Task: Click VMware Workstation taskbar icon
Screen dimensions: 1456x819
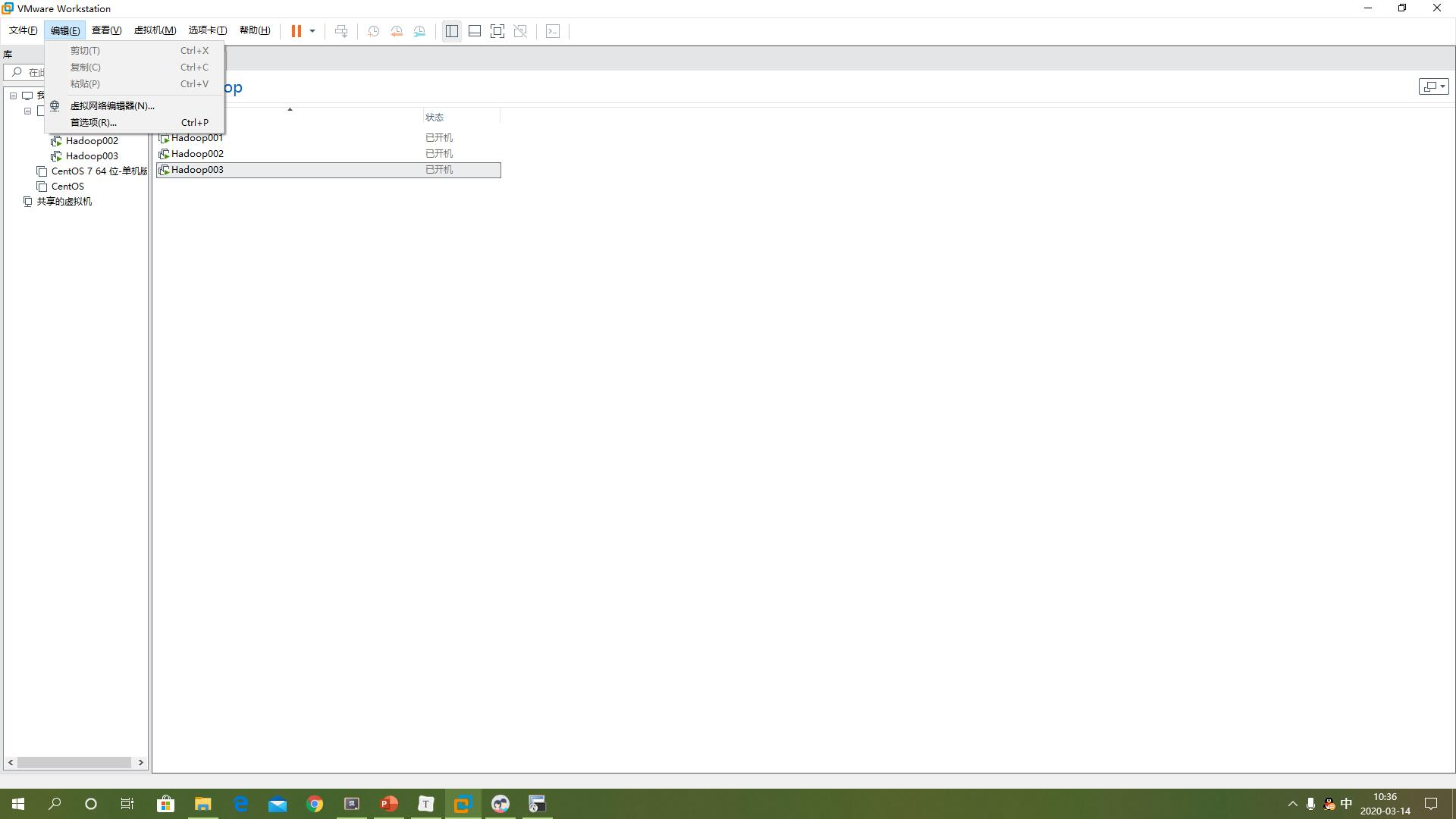Action: click(463, 804)
